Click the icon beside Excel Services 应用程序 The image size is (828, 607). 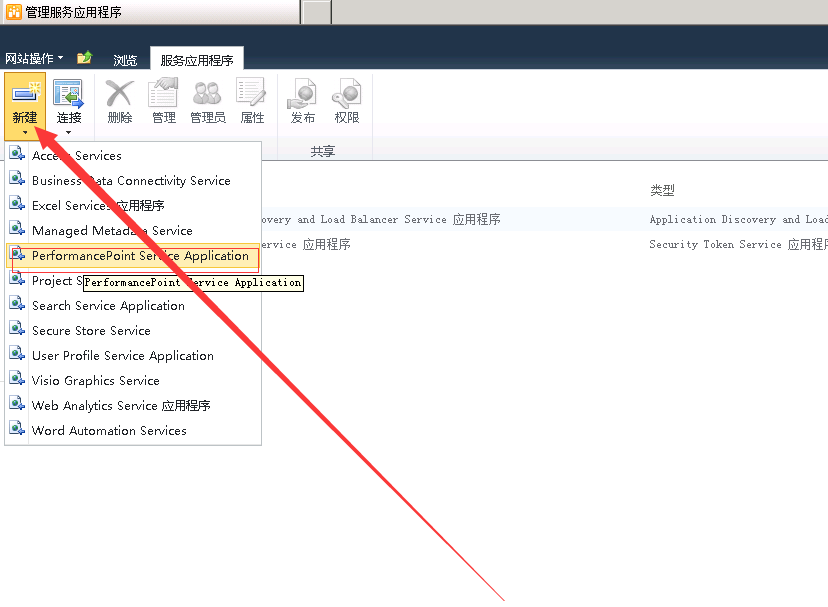[x=17, y=203]
